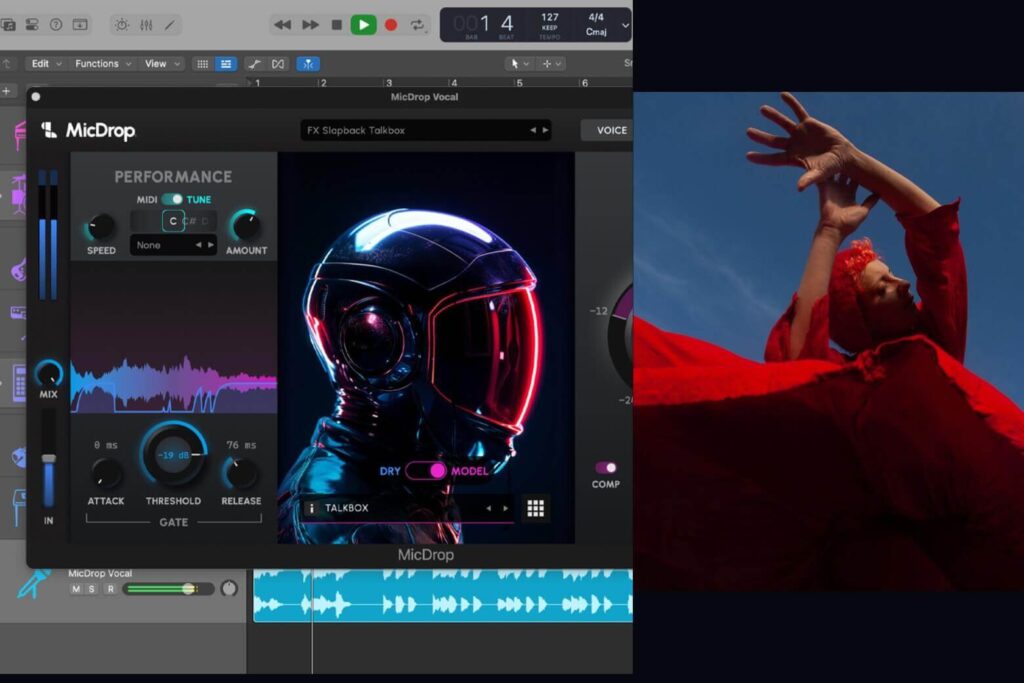This screenshot has height=683, width=1024.
Task: Select the previous MicDrop preset arrow
Action: click(533, 130)
